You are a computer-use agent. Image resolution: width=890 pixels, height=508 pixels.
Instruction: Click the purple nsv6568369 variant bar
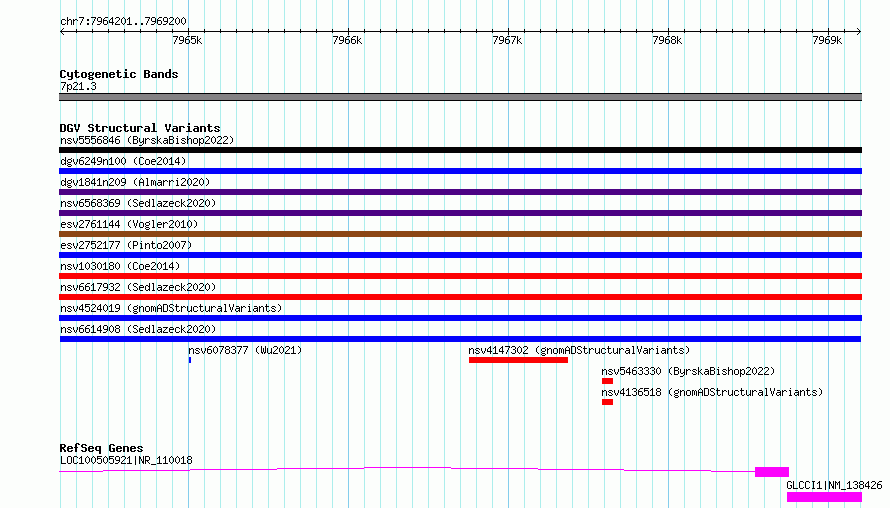pyautogui.click(x=460, y=213)
